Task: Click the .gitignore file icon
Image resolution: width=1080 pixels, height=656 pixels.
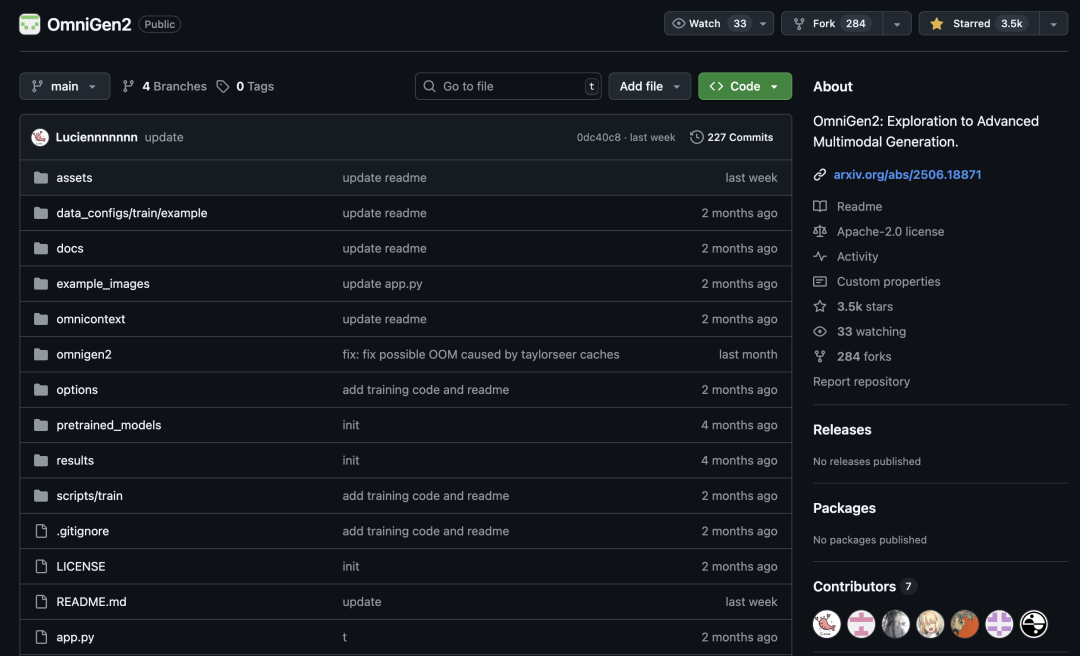Action: coord(41,531)
